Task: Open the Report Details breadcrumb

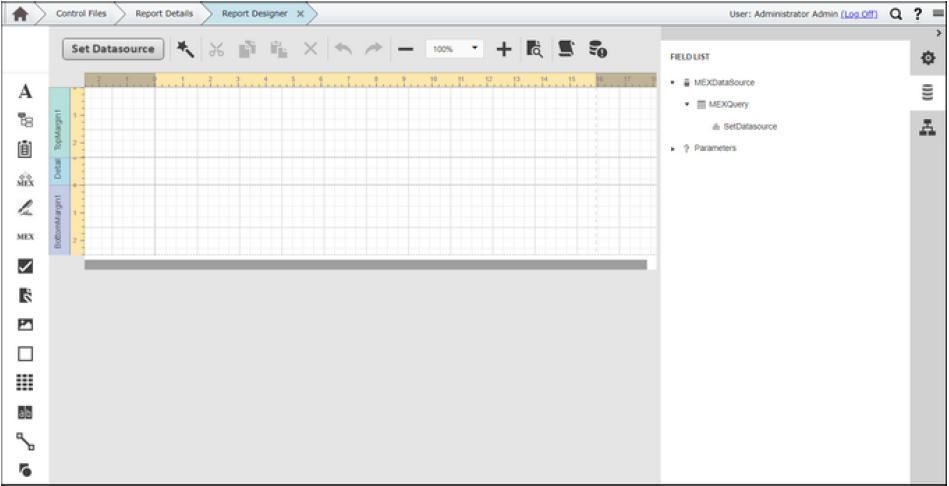Action: [x=164, y=14]
